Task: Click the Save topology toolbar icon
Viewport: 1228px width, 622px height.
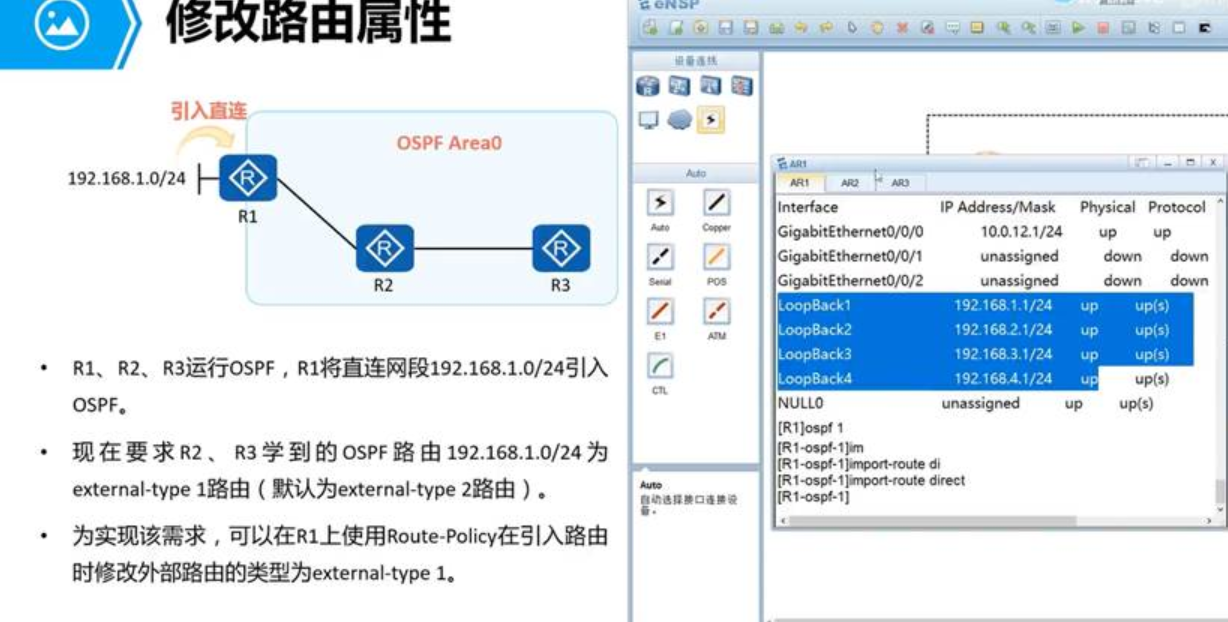Action: point(725,28)
